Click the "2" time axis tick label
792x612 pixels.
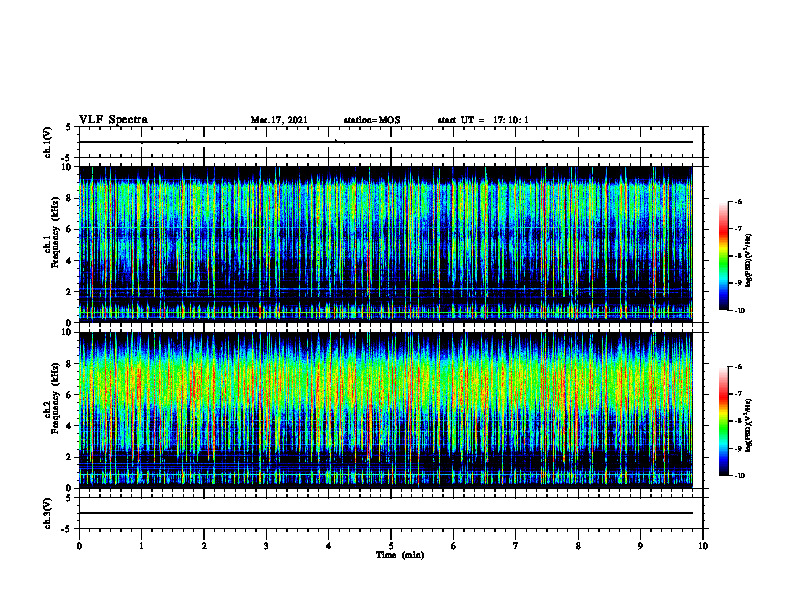coord(204,546)
